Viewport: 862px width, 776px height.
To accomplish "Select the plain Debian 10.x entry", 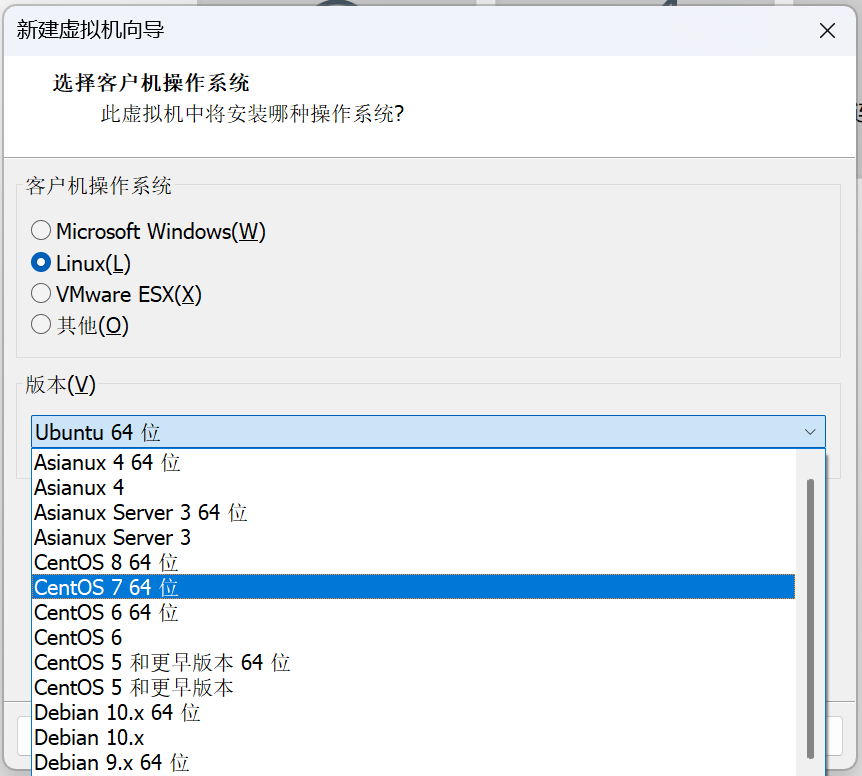I will click(x=413, y=738).
